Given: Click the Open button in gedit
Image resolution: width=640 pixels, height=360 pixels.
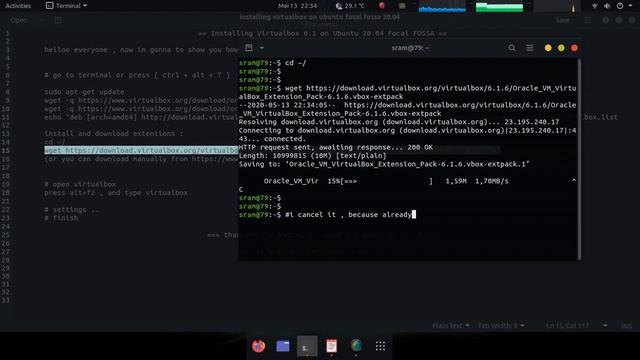Looking at the screenshot, I should tap(19, 20).
